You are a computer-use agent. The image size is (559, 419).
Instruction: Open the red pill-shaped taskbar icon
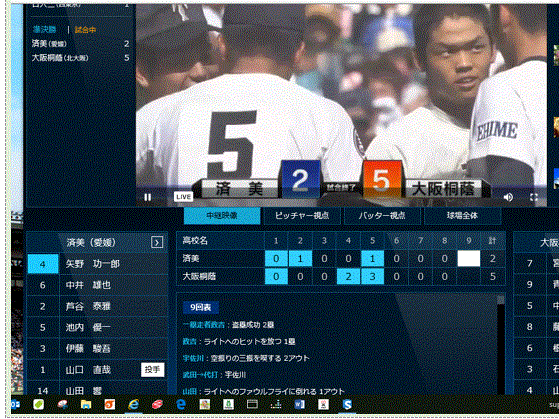157,404
